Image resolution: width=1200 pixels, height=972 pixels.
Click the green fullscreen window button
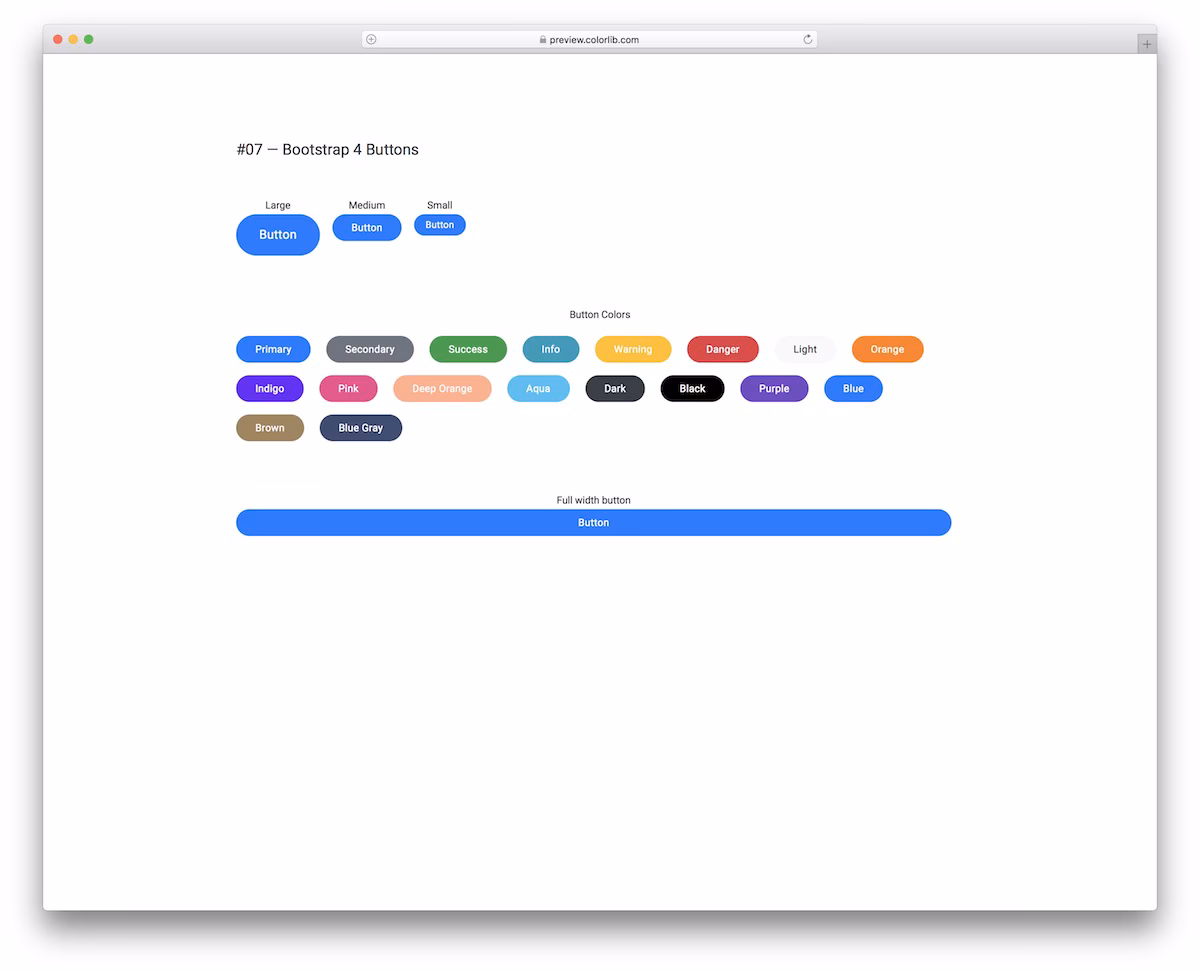(x=89, y=39)
